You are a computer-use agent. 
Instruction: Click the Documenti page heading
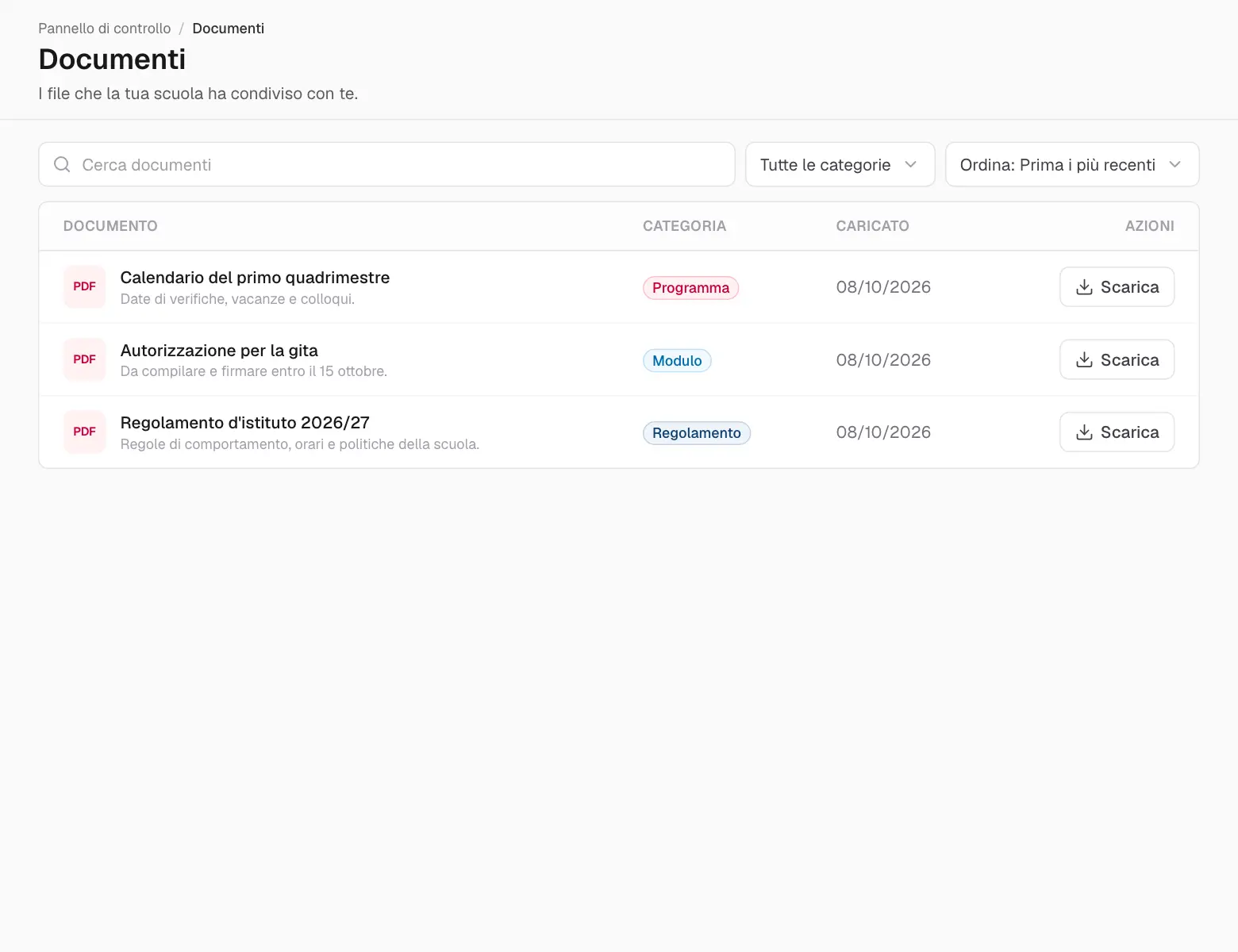click(x=112, y=59)
